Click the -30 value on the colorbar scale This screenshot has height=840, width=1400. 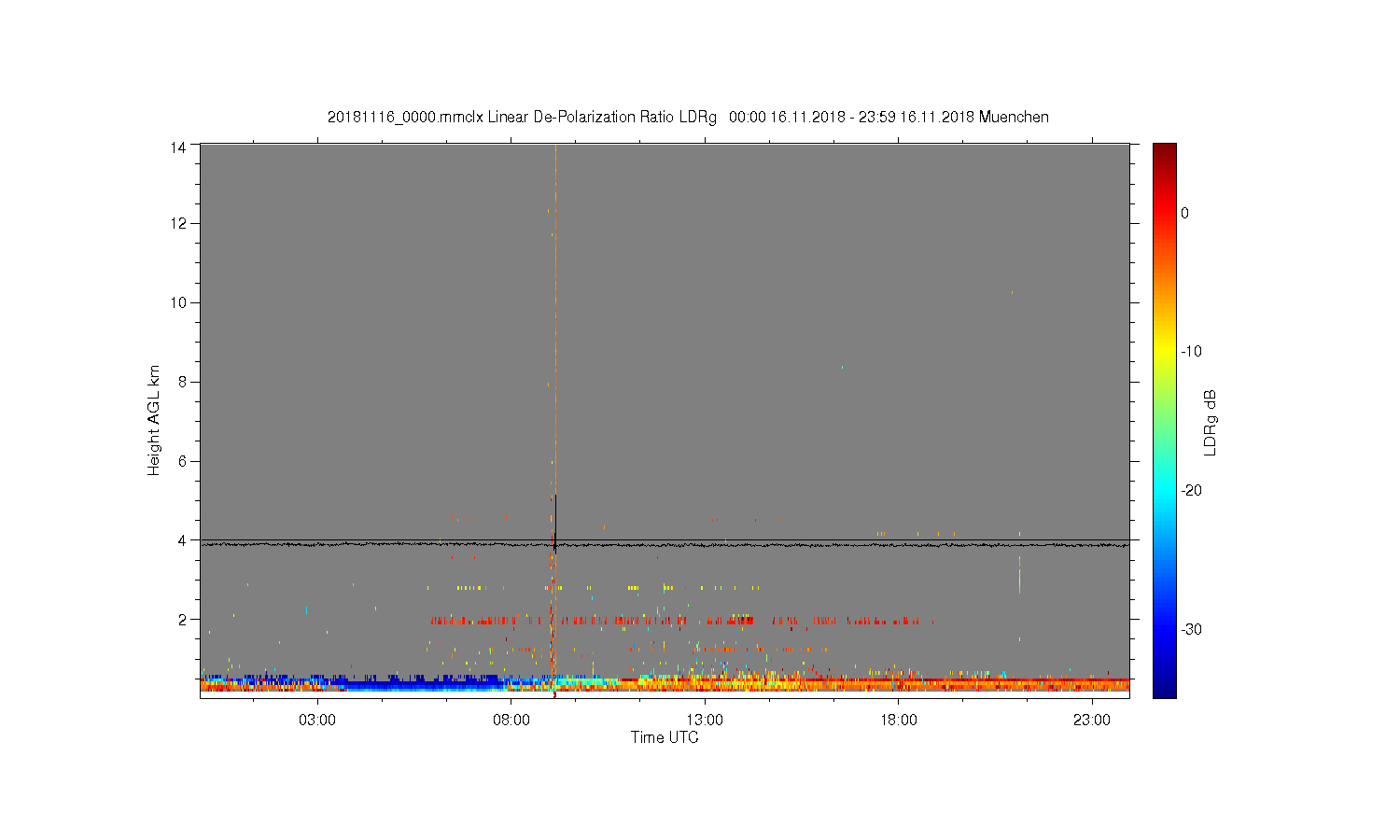(x=1191, y=630)
